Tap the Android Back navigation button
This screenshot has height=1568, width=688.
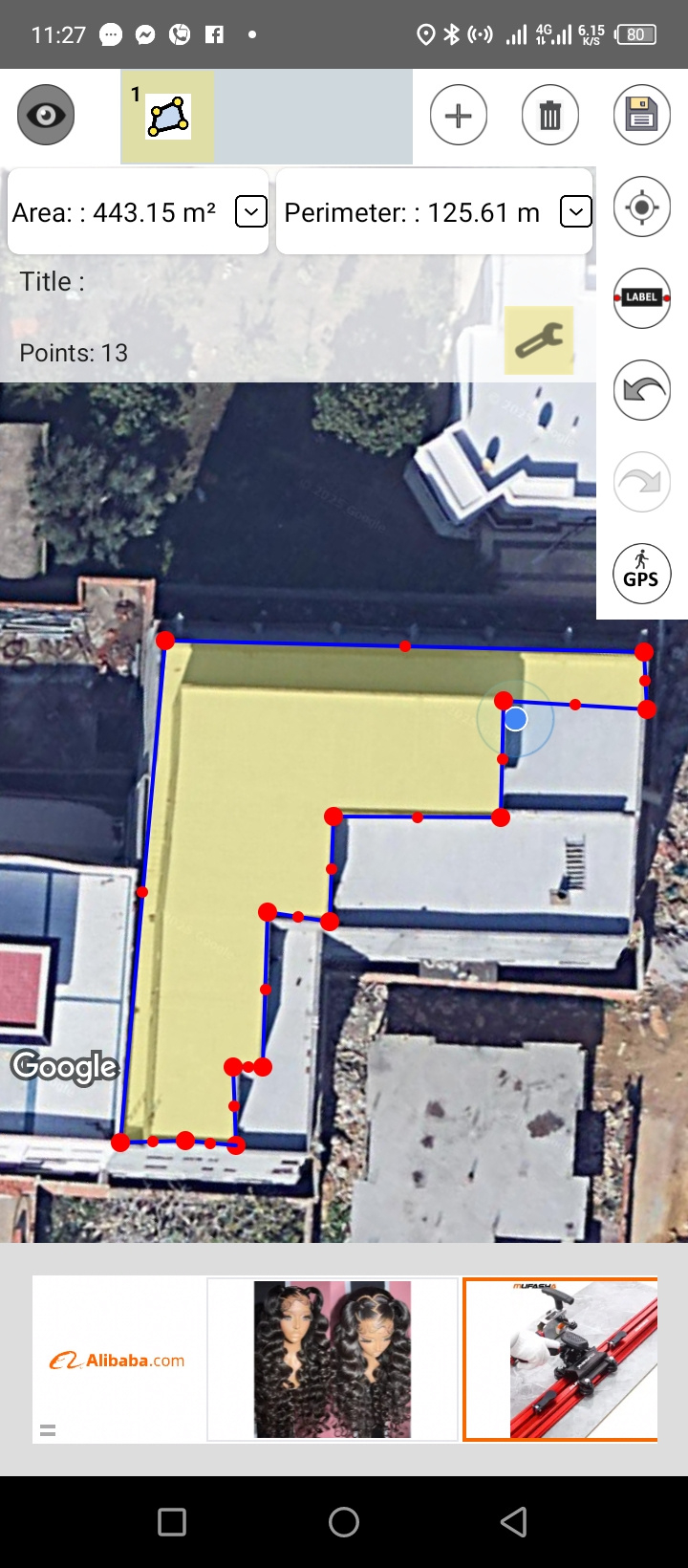tap(514, 1522)
